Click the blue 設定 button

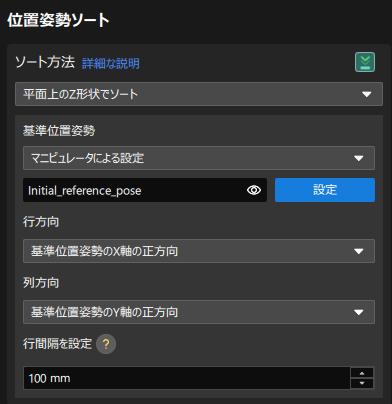tap(325, 190)
